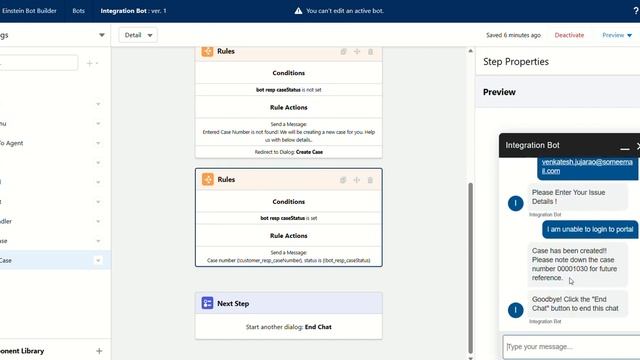Click the 'Goodbye! Click the End Chat' message
Screen dimensions: 640x360
pyautogui.click(x=577, y=304)
